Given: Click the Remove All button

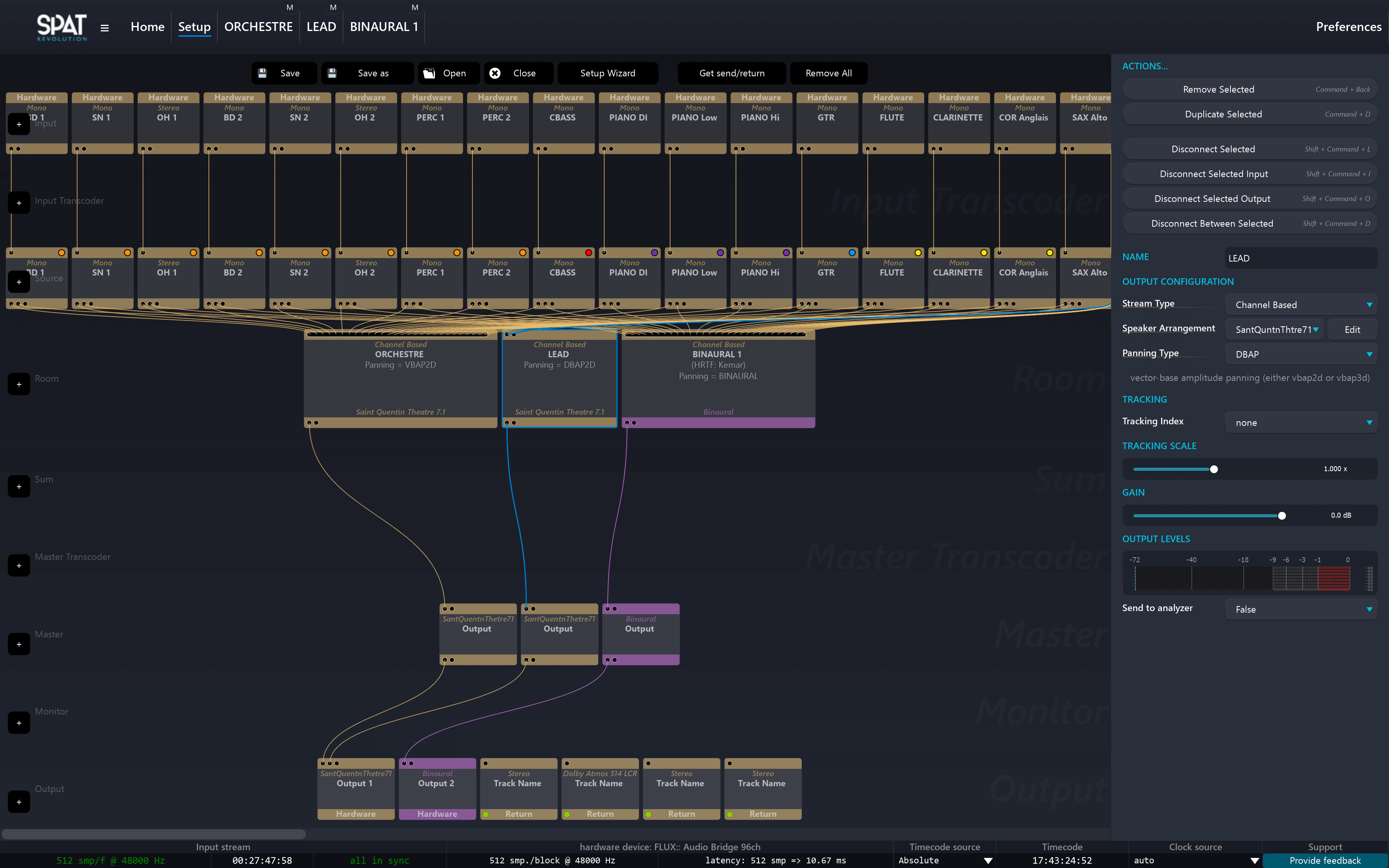Looking at the screenshot, I should (x=828, y=73).
